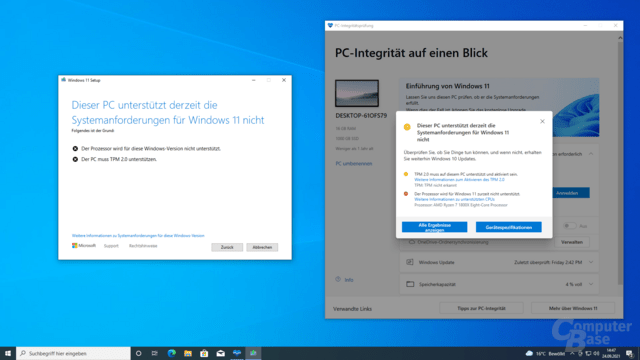Click Mehr über Windows 11 button

pyautogui.click(x=573, y=308)
